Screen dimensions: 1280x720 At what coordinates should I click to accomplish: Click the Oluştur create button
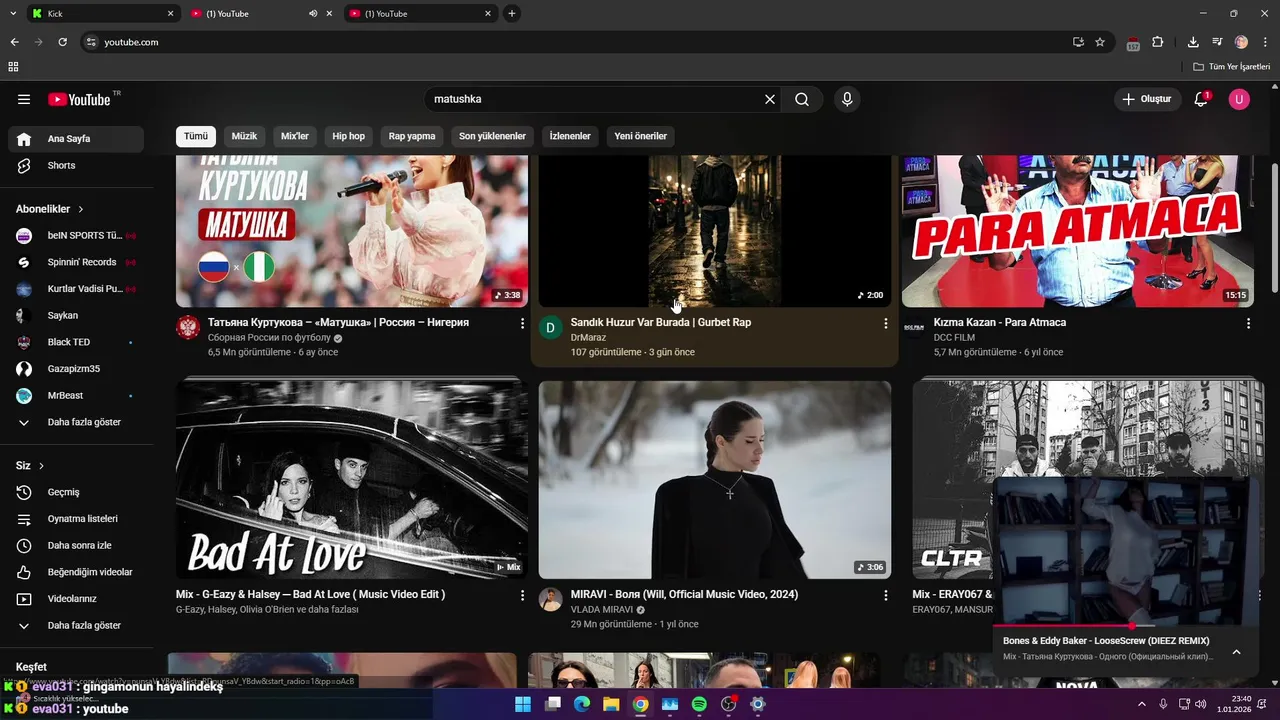(1147, 99)
